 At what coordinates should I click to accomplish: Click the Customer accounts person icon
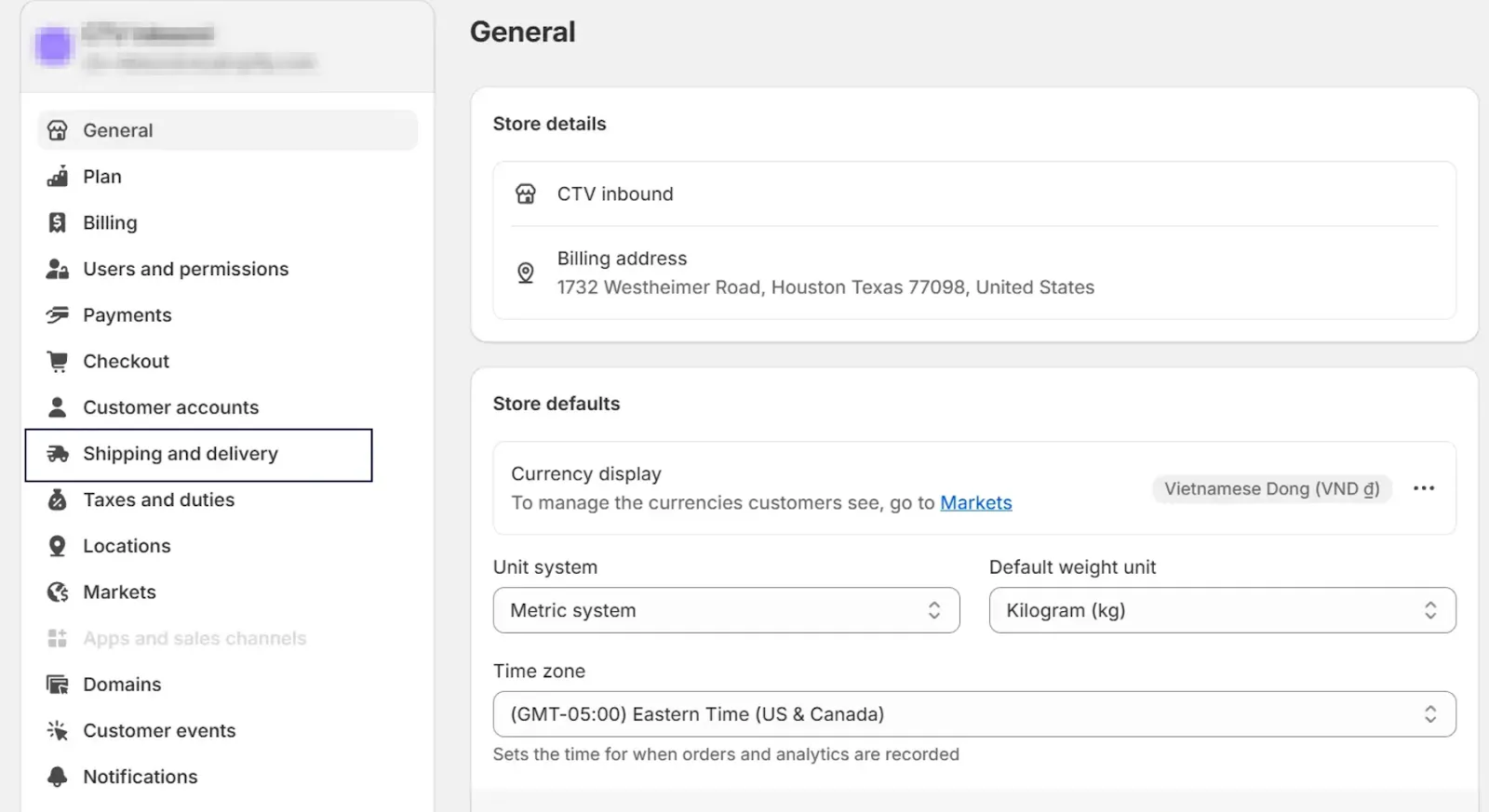point(58,407)
